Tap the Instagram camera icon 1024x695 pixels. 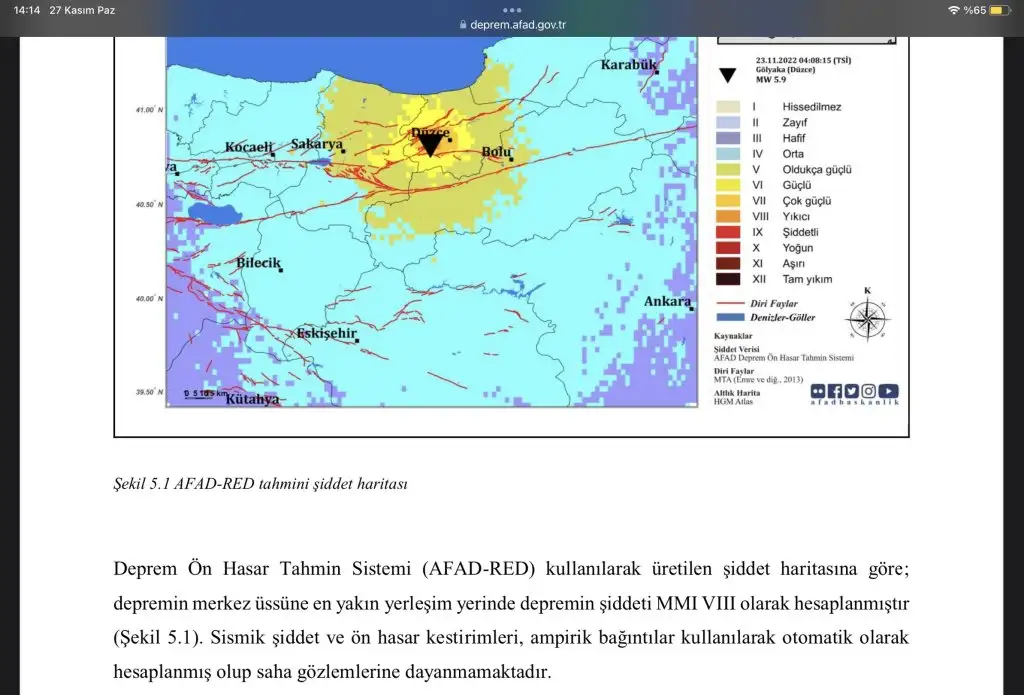point(868,391)
